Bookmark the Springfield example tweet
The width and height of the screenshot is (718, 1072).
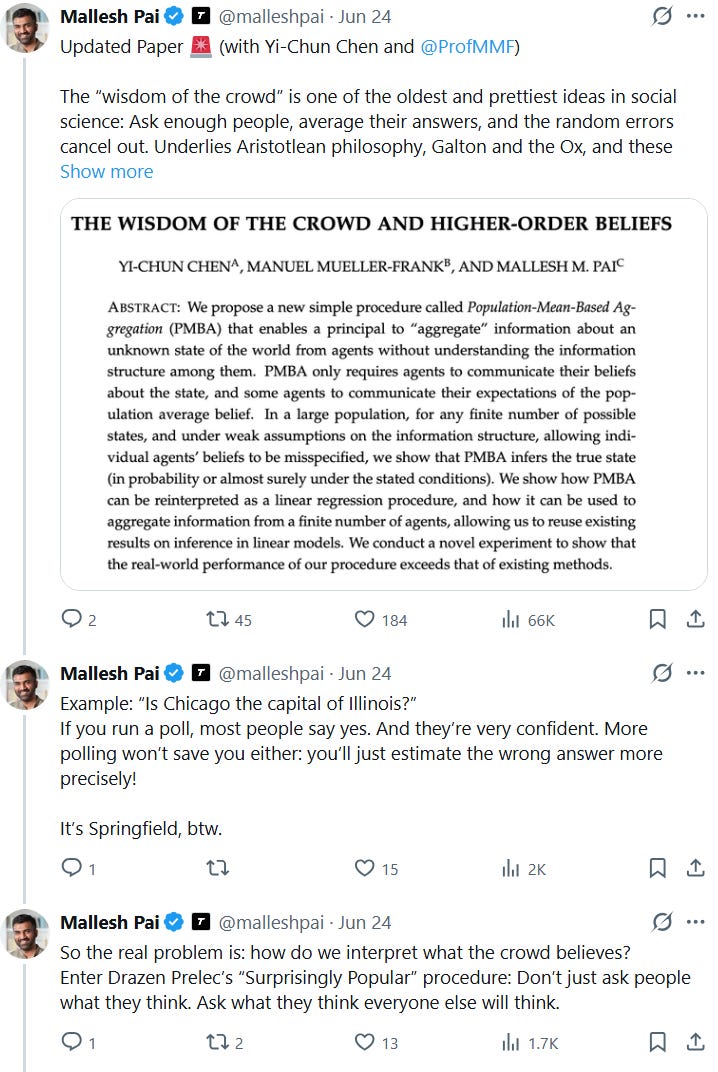point(657,868)
